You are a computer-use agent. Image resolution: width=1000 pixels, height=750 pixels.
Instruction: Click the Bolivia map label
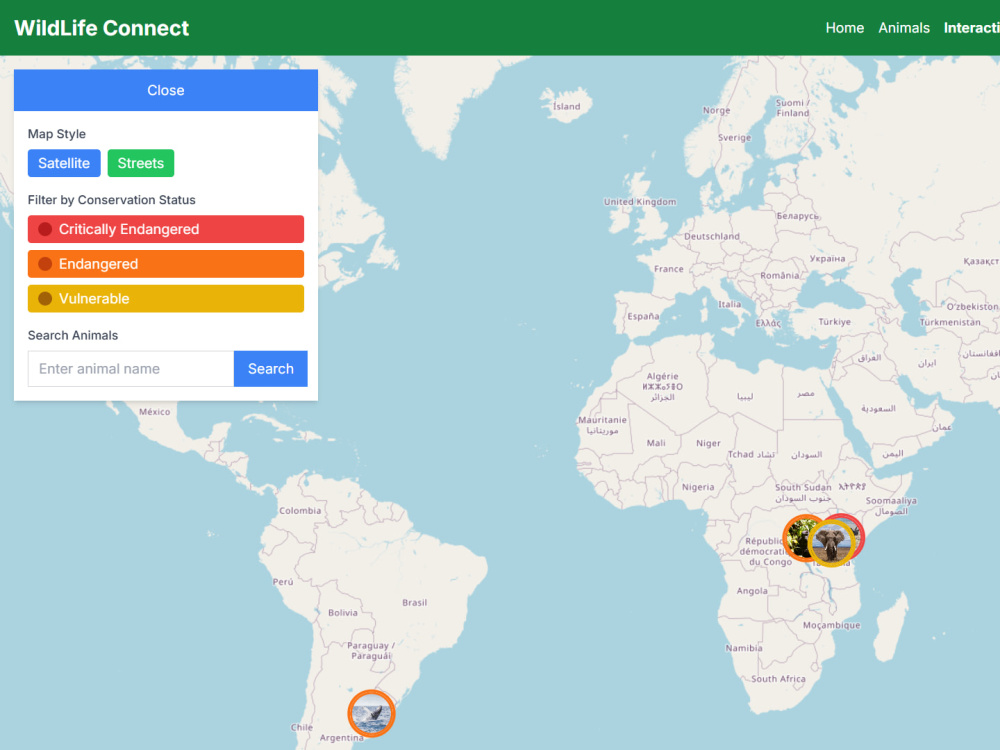tap(342, 612)
